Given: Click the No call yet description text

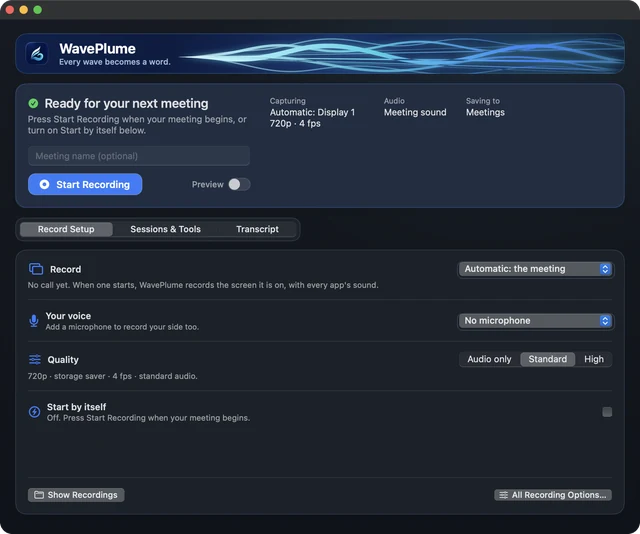Looking at the screenshot, I should coord(203,285).
